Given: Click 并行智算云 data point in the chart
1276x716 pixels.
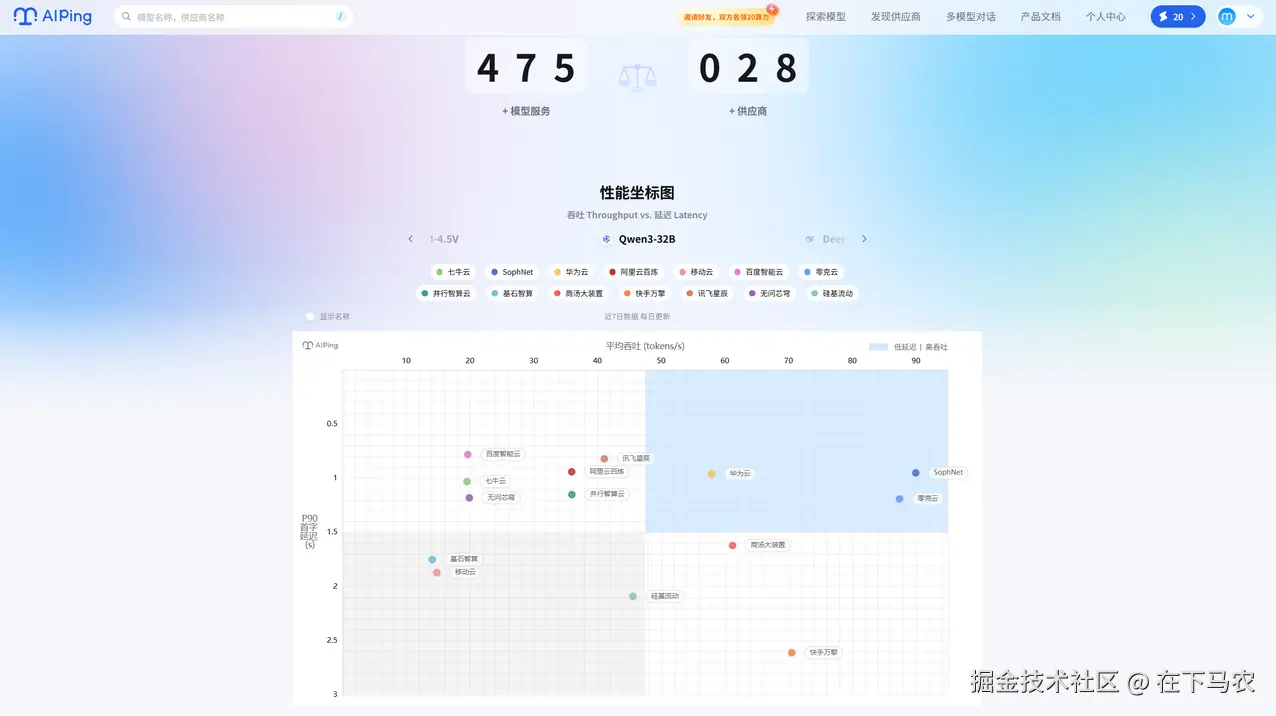Looking at the screenshot, I should pos(572,495).
